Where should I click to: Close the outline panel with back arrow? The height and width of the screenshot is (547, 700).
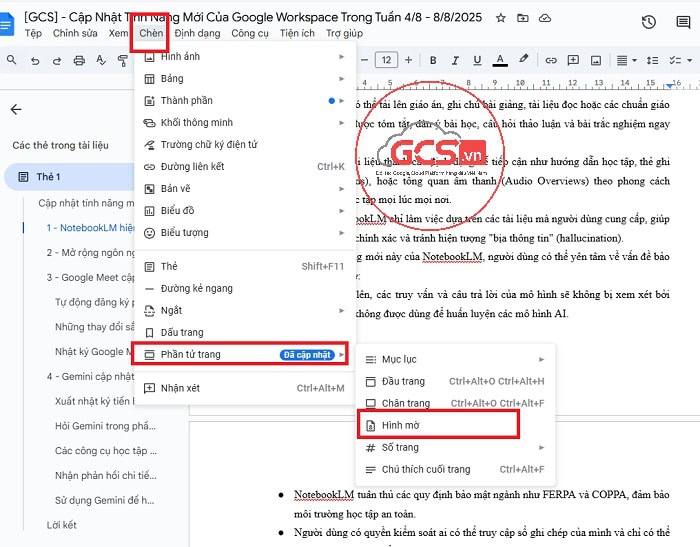tap(15, 110)
